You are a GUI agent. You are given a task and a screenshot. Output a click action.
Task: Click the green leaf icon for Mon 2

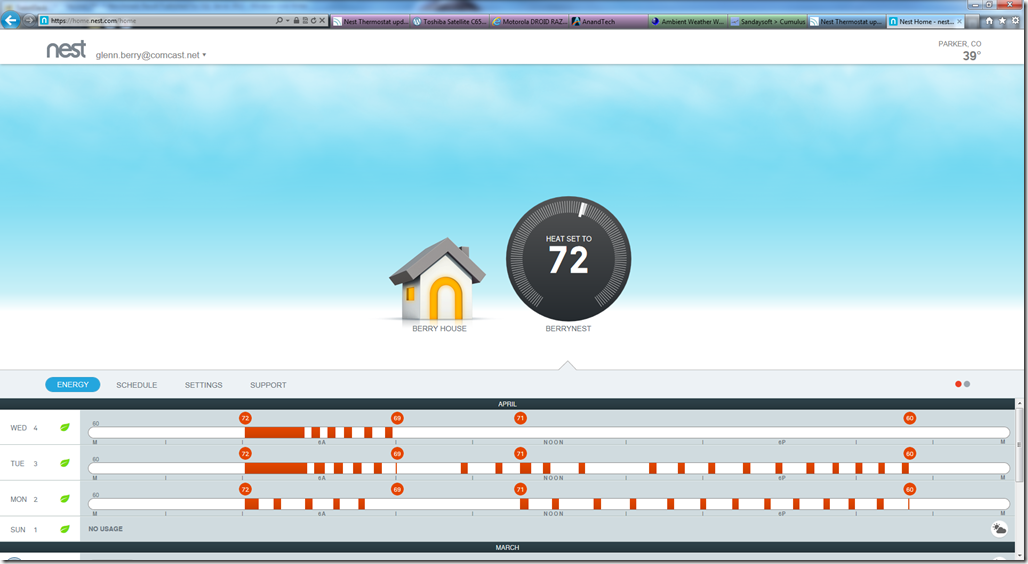click(65, 498)
